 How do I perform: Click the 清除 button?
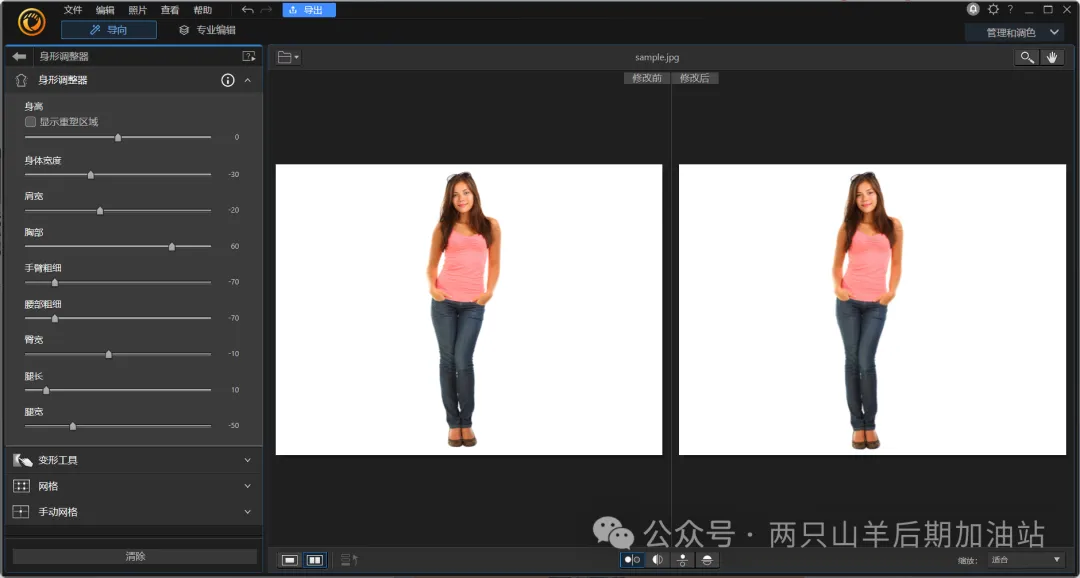click(x=134, y=556)
